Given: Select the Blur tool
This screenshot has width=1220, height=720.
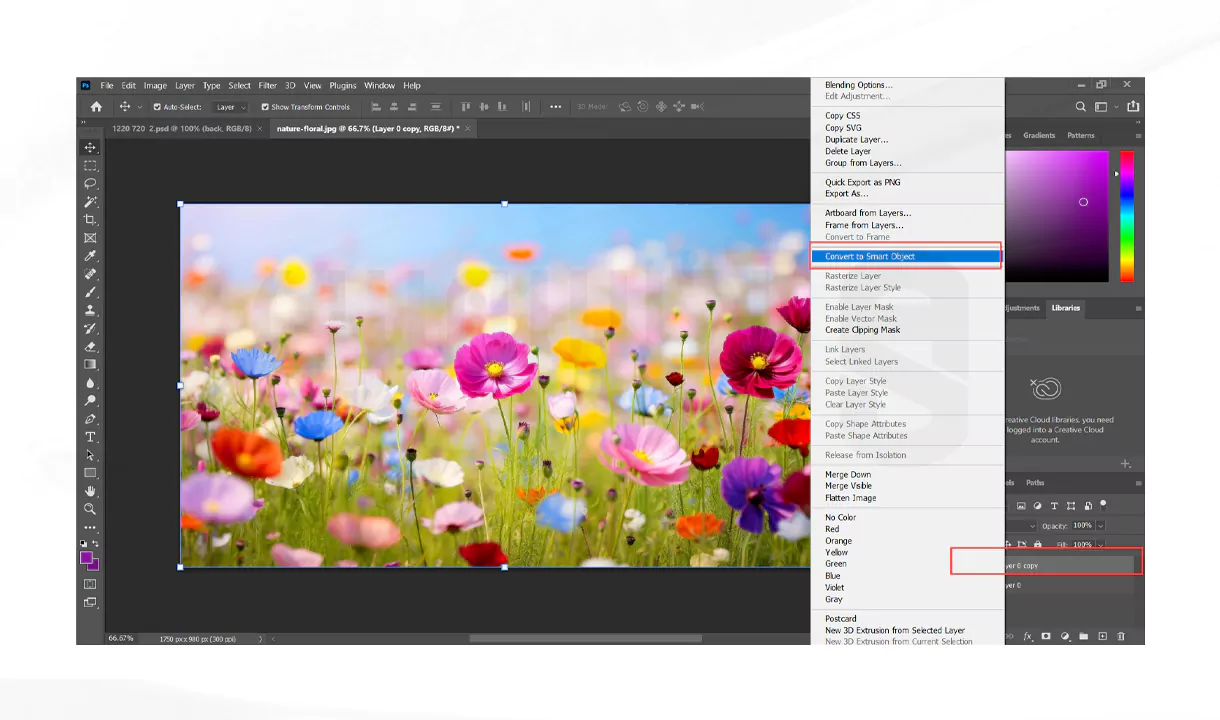Looking at the screenshot, I should tap(90, 383).
